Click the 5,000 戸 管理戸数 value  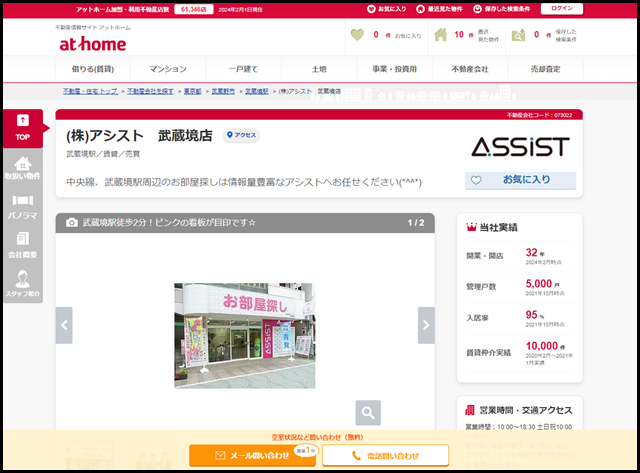tap(542, 284)
